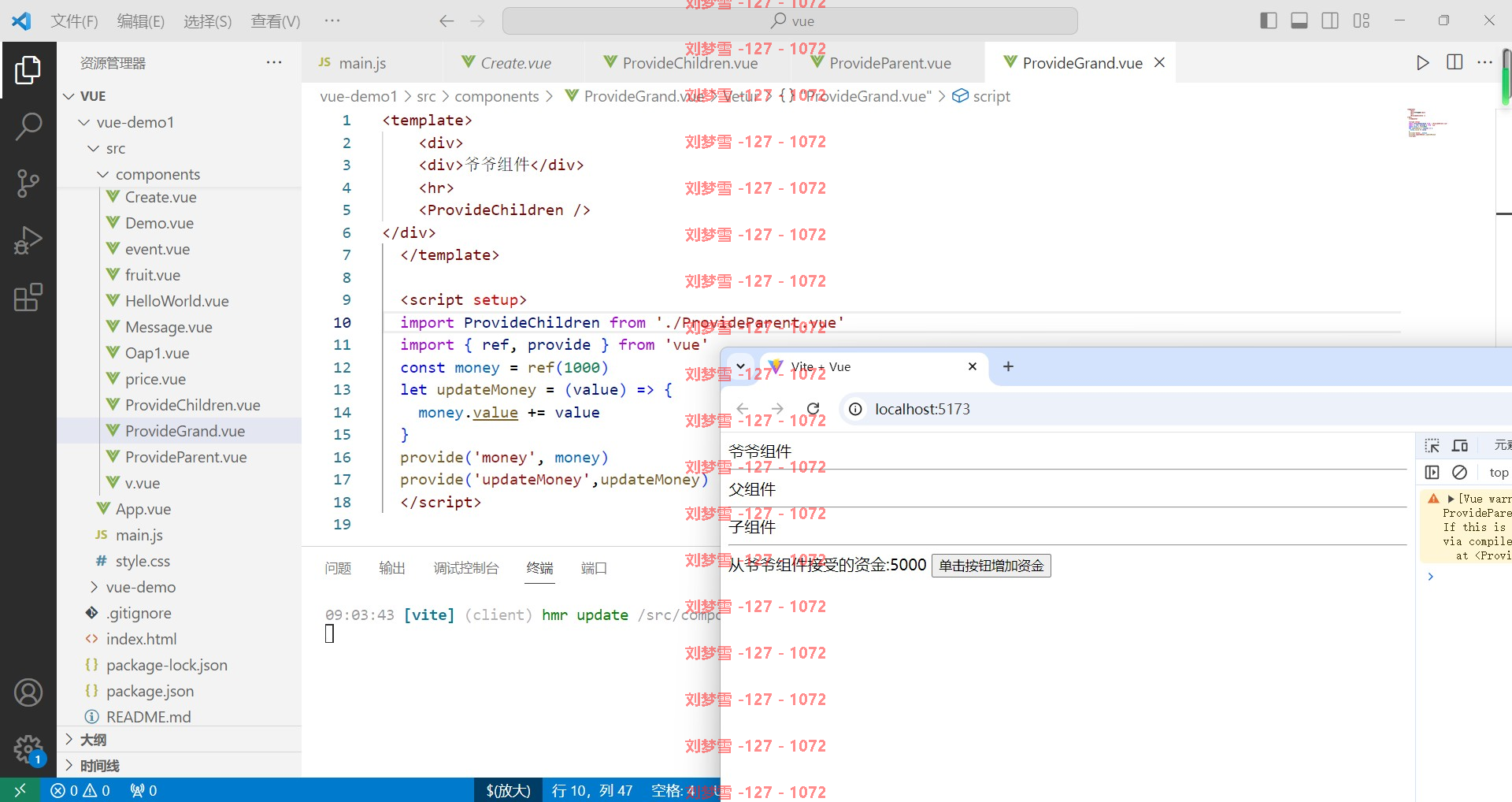Click line and column status 行 10, 列 47
This screenshot has height=802, width=1512.
tap(592, 790)
